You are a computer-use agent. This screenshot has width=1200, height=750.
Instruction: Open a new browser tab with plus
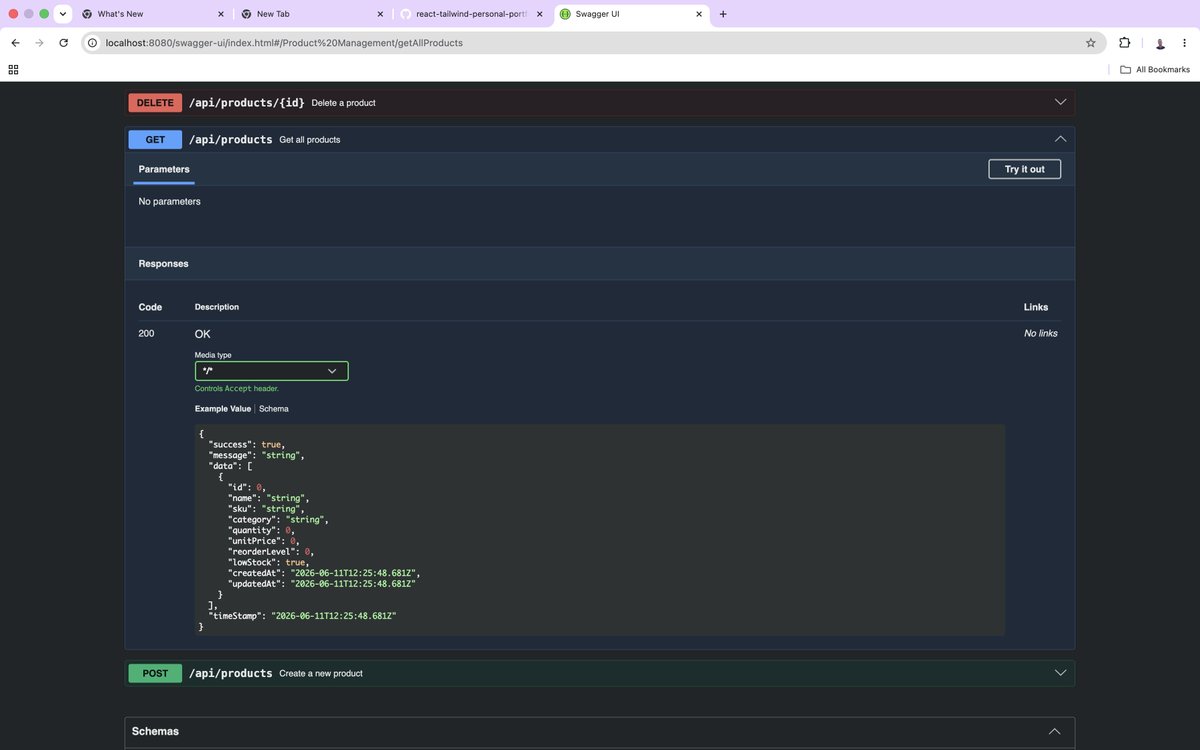tap(723, 14)
